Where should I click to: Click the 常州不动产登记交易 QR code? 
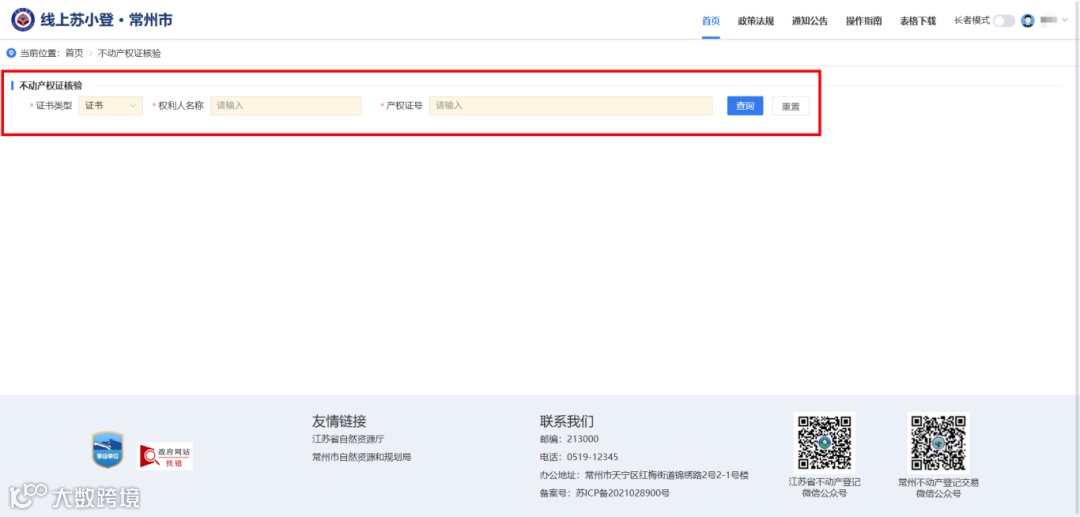tap(938, 442)
